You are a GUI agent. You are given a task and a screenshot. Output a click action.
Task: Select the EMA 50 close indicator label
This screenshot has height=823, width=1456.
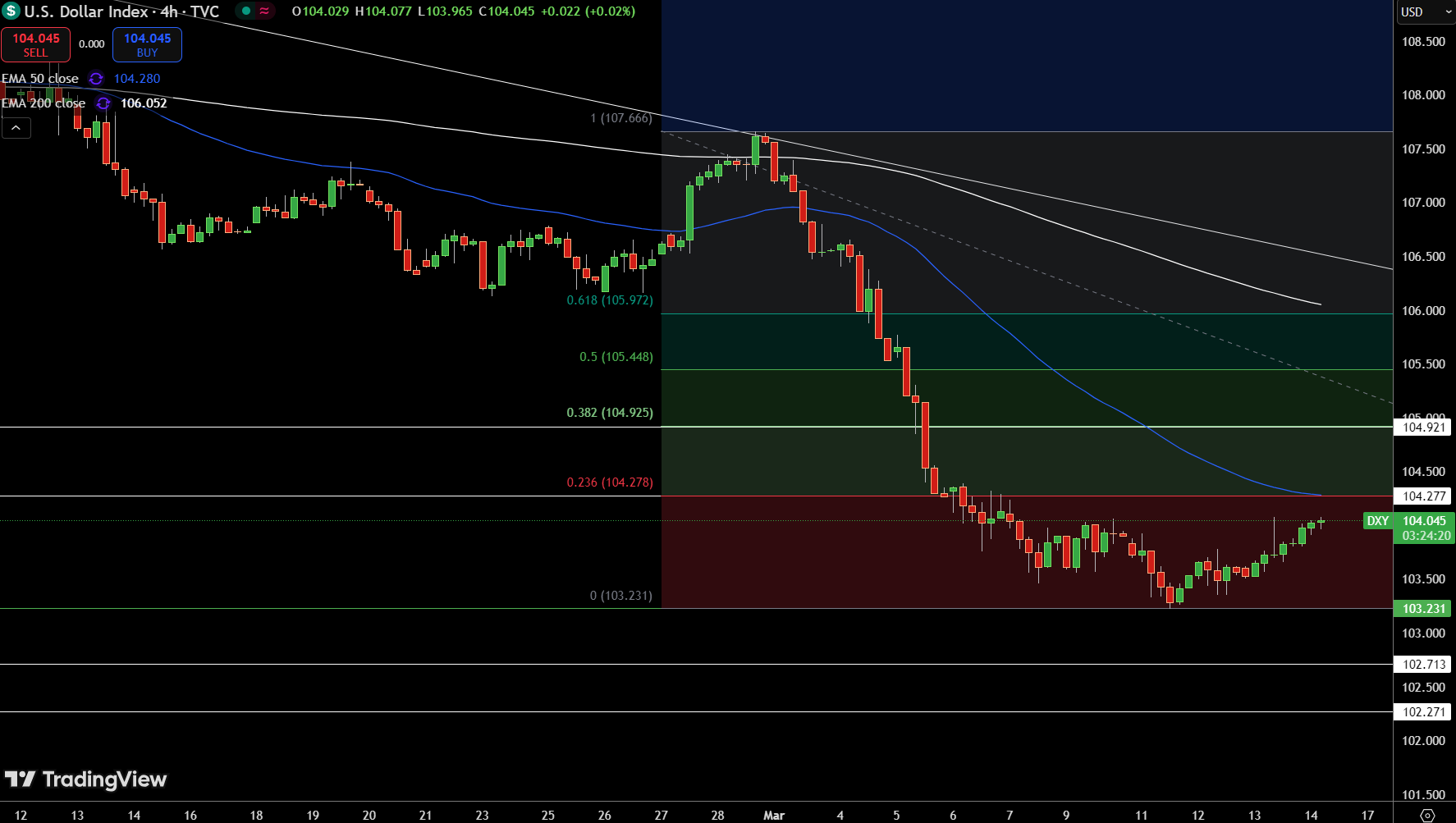click(x=40, y=79)
